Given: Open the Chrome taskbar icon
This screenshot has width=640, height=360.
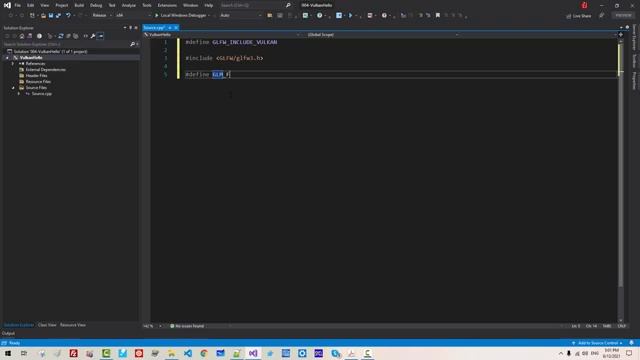Looking at the screenshot, I should (x=204, y=353).
